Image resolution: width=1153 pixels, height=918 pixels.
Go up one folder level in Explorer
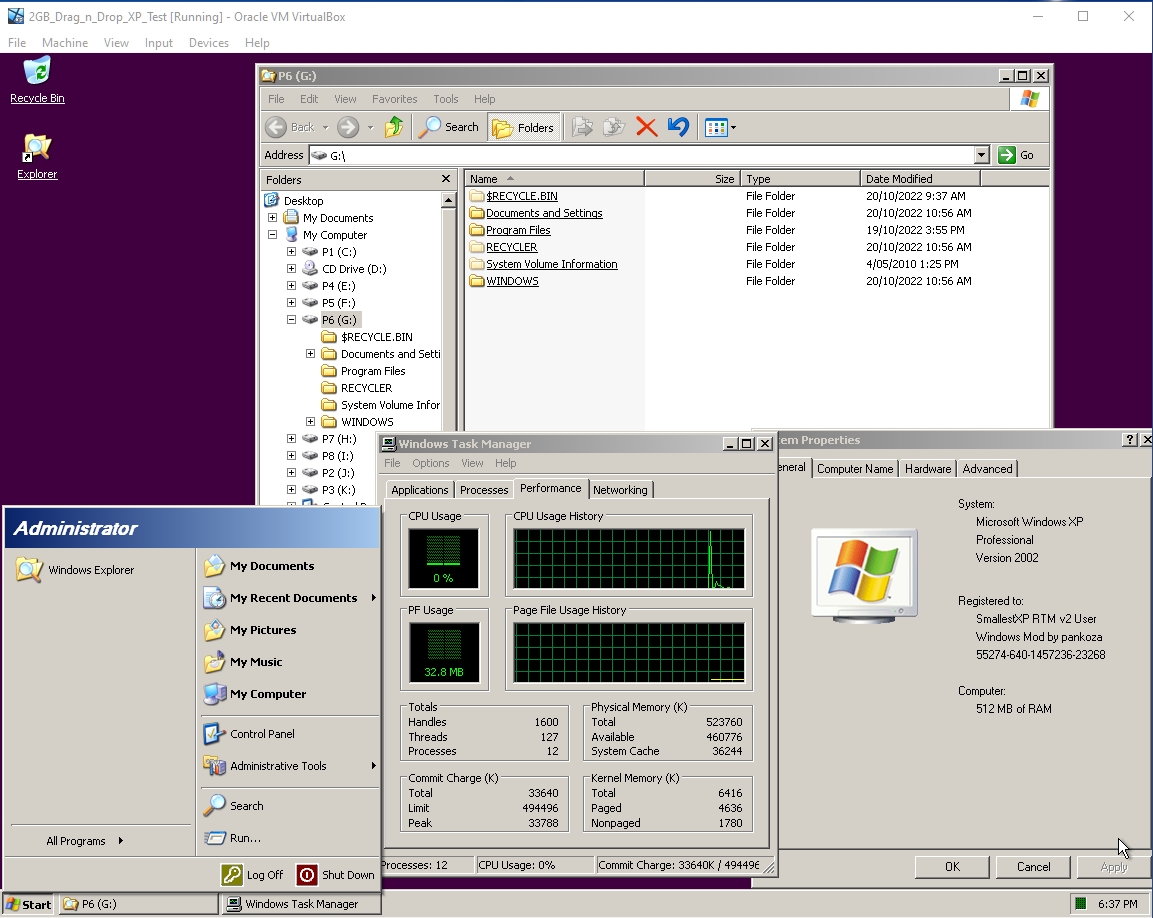tap(394, 127)
